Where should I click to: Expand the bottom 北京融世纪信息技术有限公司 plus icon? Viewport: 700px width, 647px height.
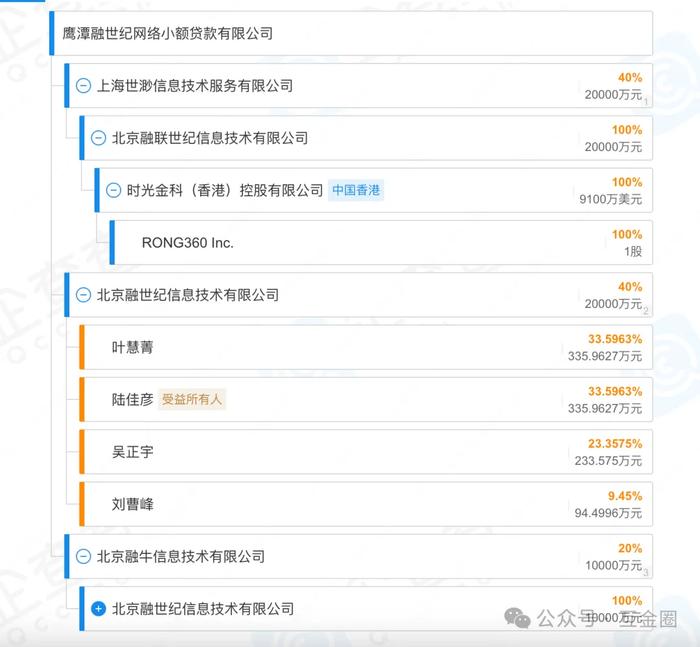coord(98,609)
